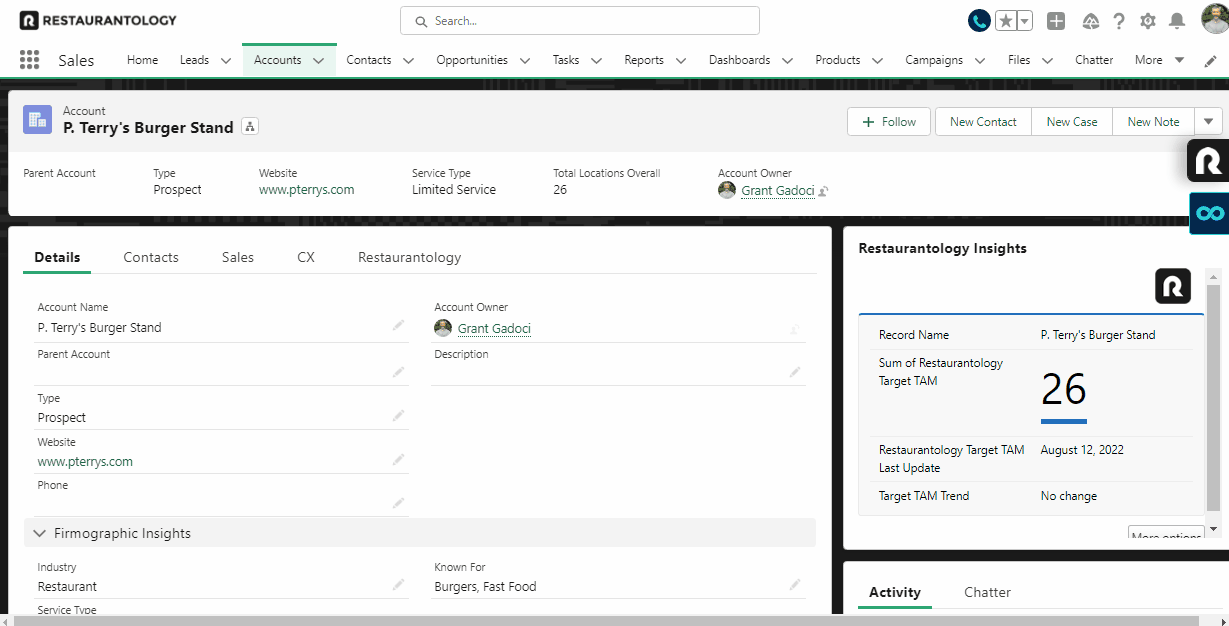Viewport: 1229px width, 626px height.
Task: Click the Restaurantology logo in Insights panel
Action: click(x=1173, y=286)
